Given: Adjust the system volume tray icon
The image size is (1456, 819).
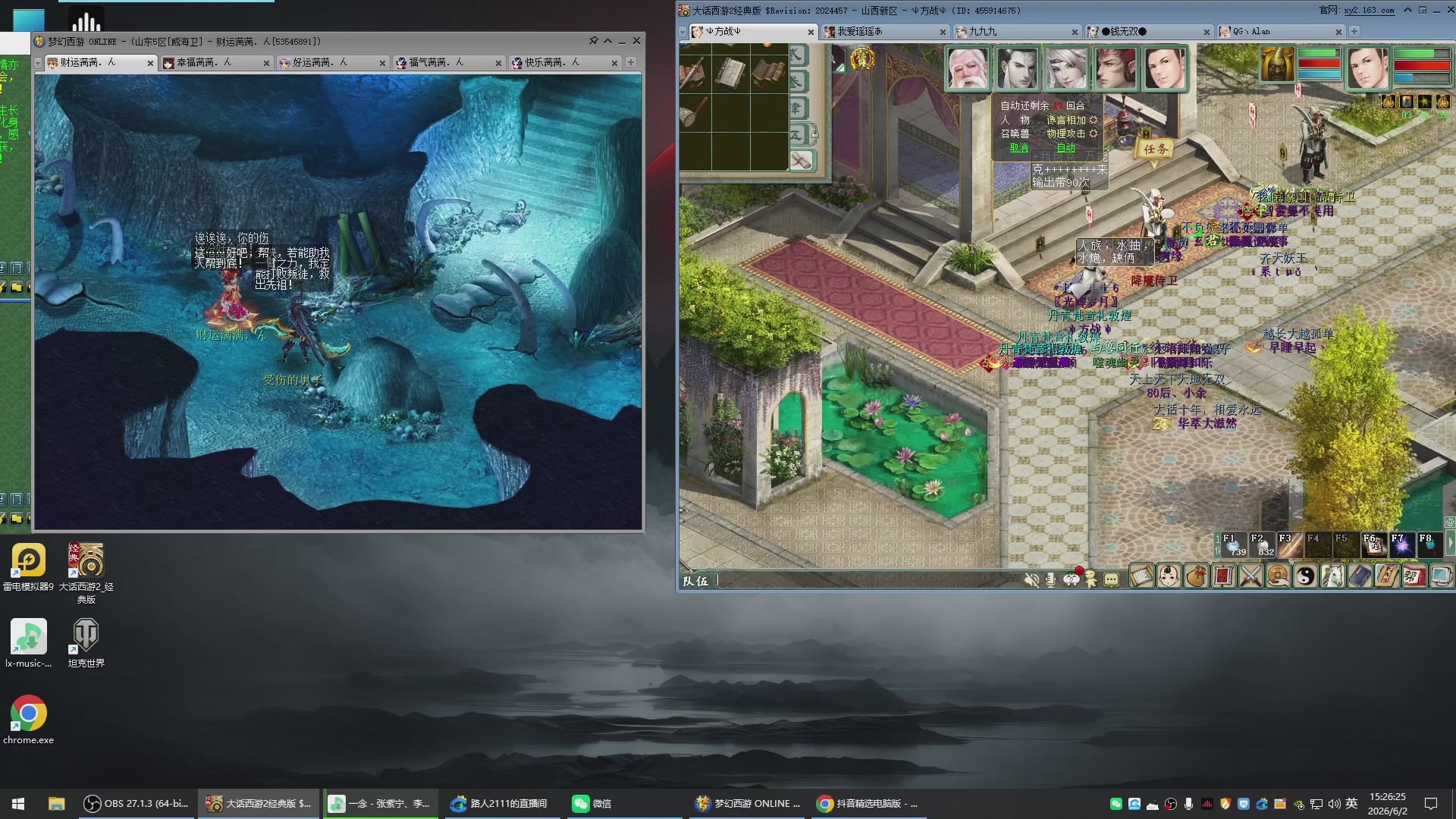Looking at the screenshot, I should coord(1334,804).
